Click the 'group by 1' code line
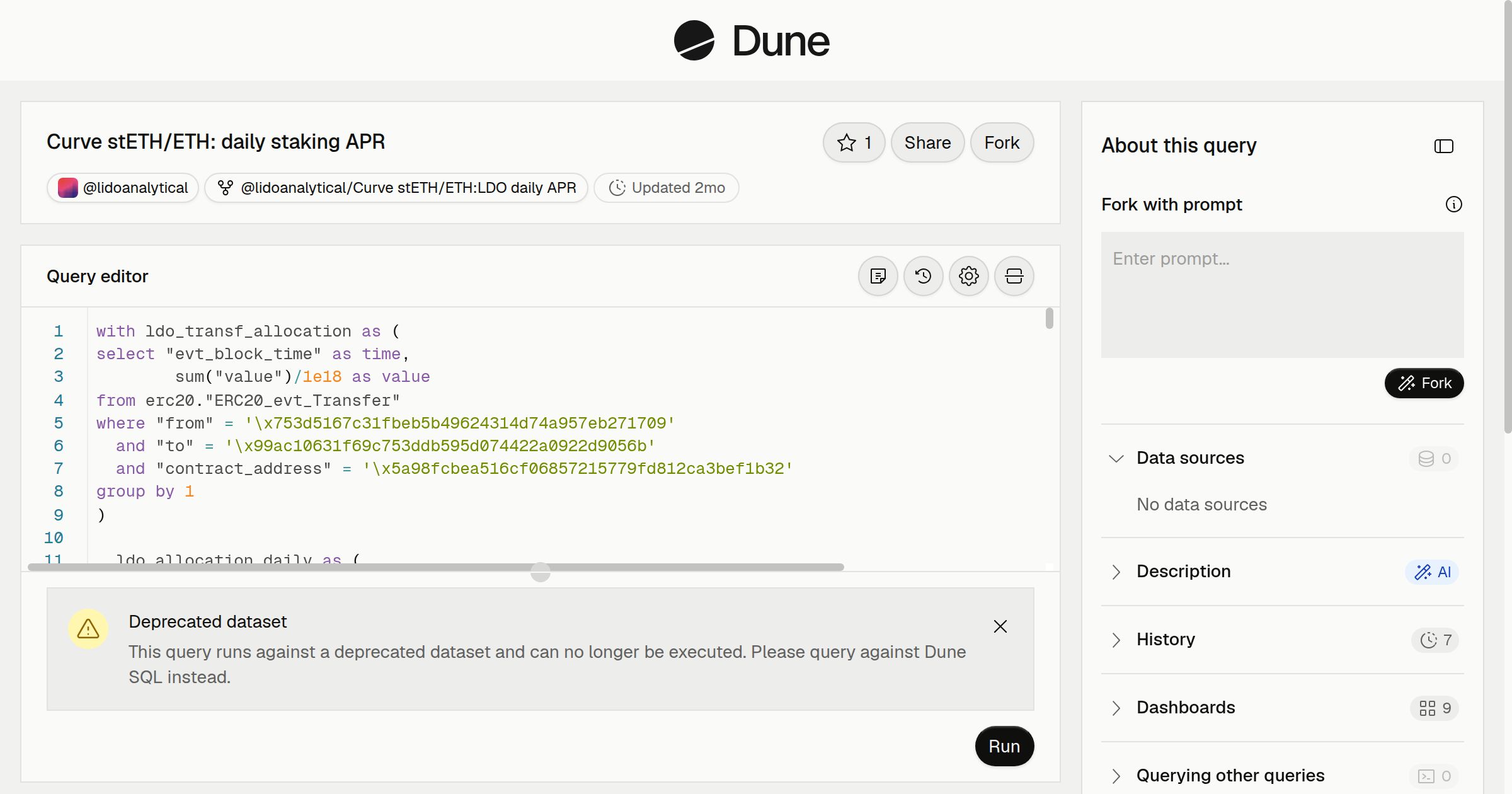 pos(145,491)
